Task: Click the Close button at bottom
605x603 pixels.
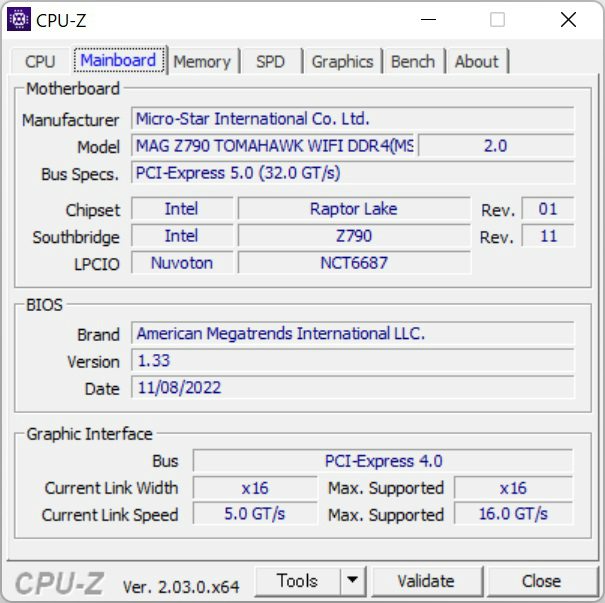Action: 541,581
